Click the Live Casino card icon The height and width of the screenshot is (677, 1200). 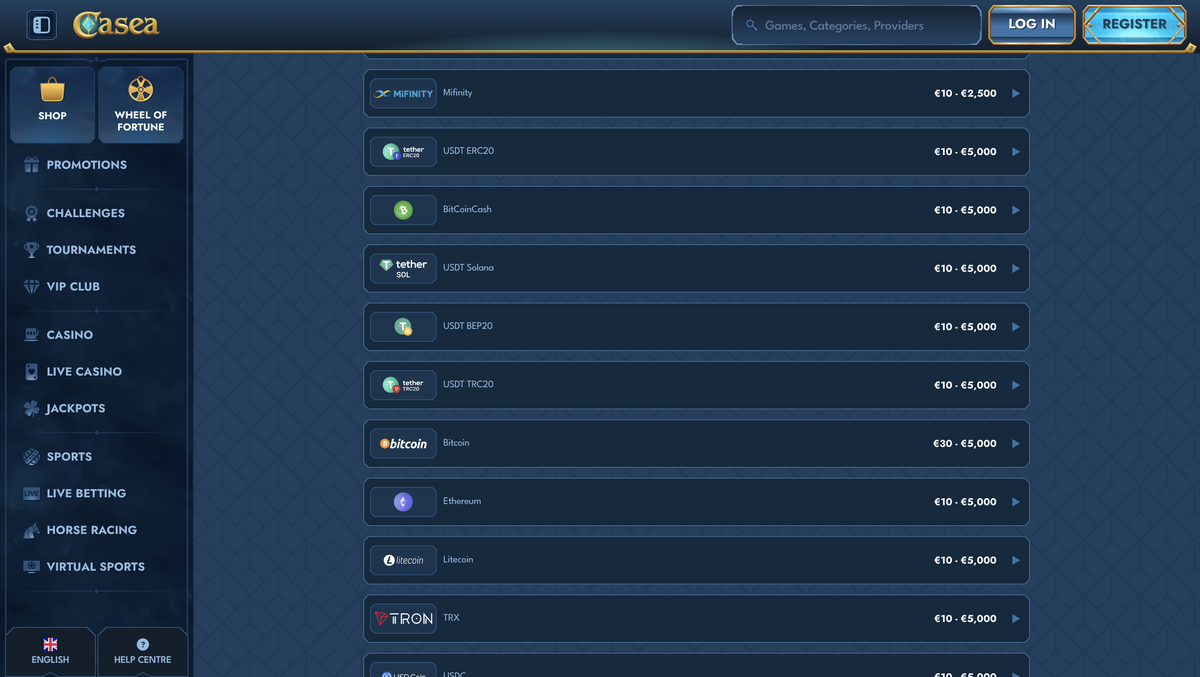pos(31,371)
